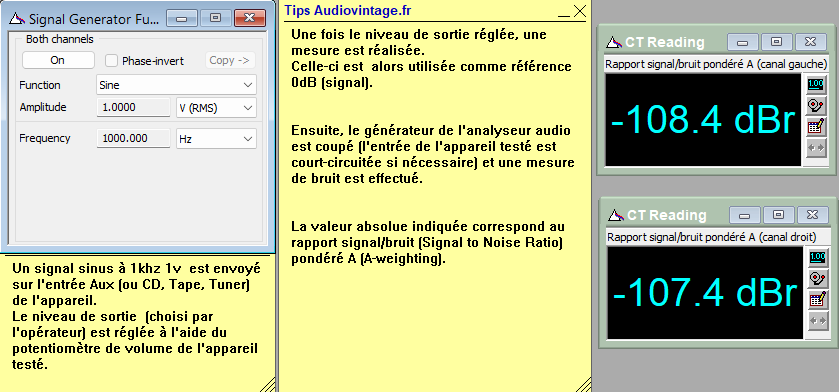Toggle the generator On button
Image resolution: width=839 pixels, height=392 pixels.
coord(58,60)
